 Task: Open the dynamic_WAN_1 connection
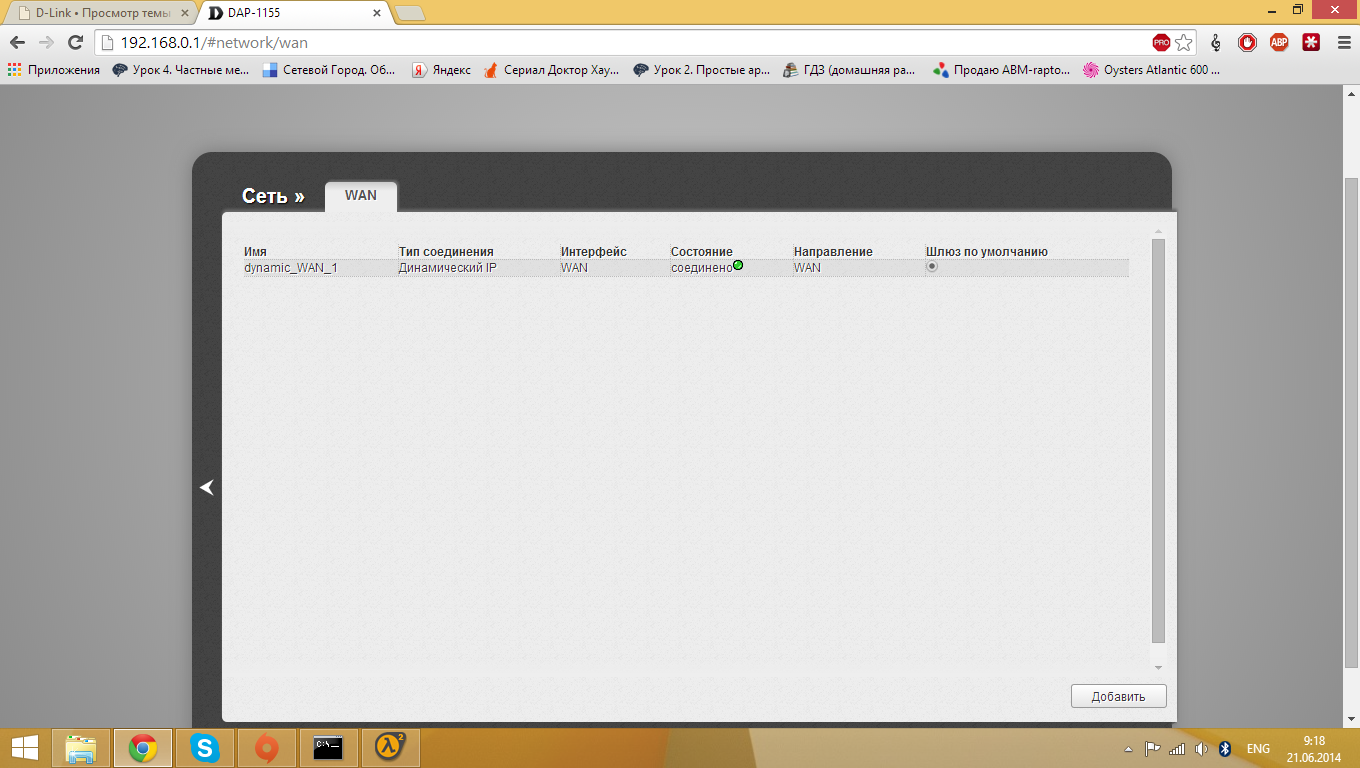[x=291, y=268]
